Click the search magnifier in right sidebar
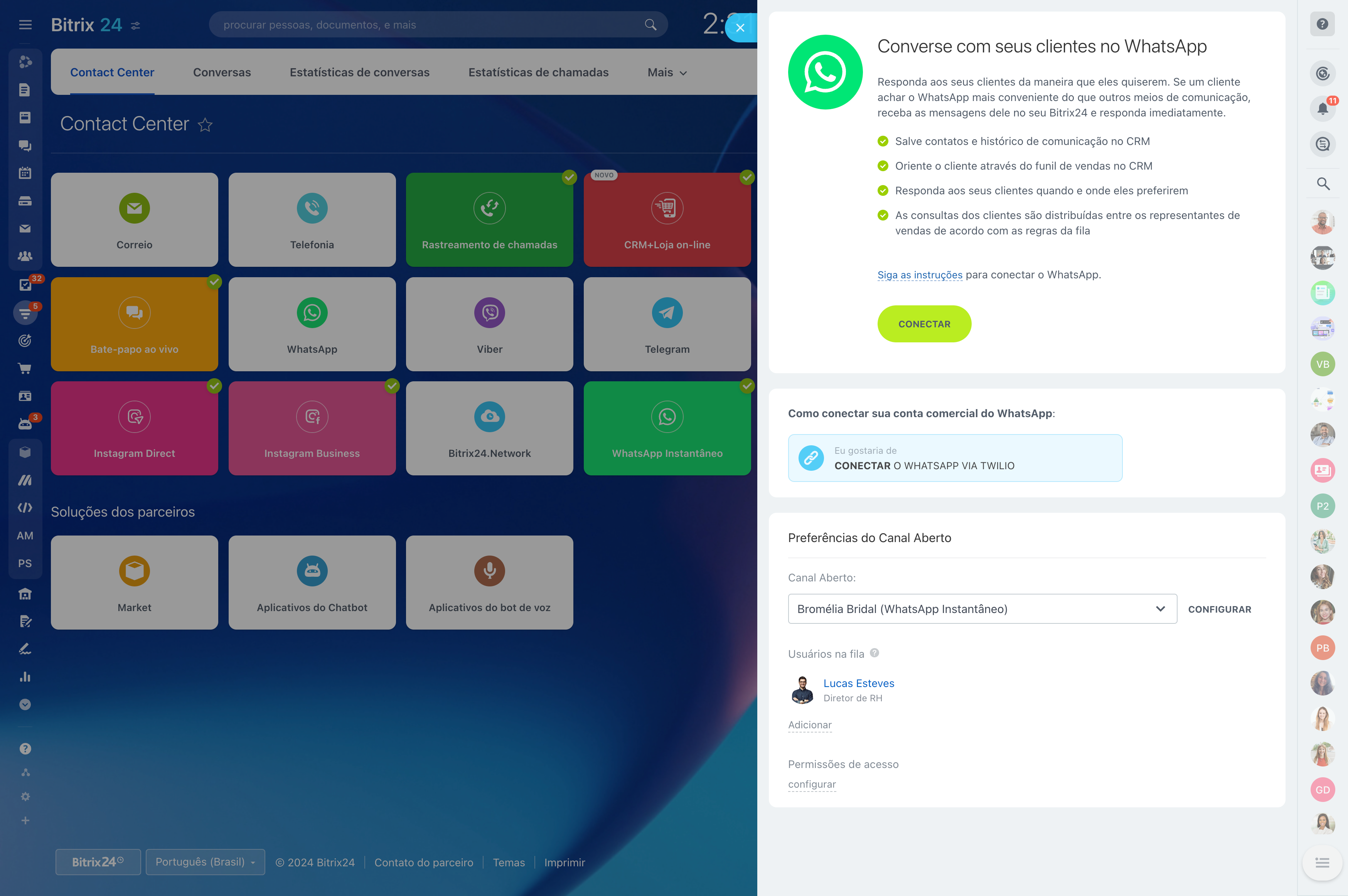 point(1322,184)
